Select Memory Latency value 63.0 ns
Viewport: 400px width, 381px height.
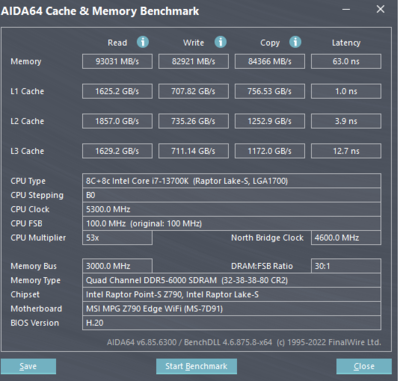pyautogui.click(x=346, y=62)
